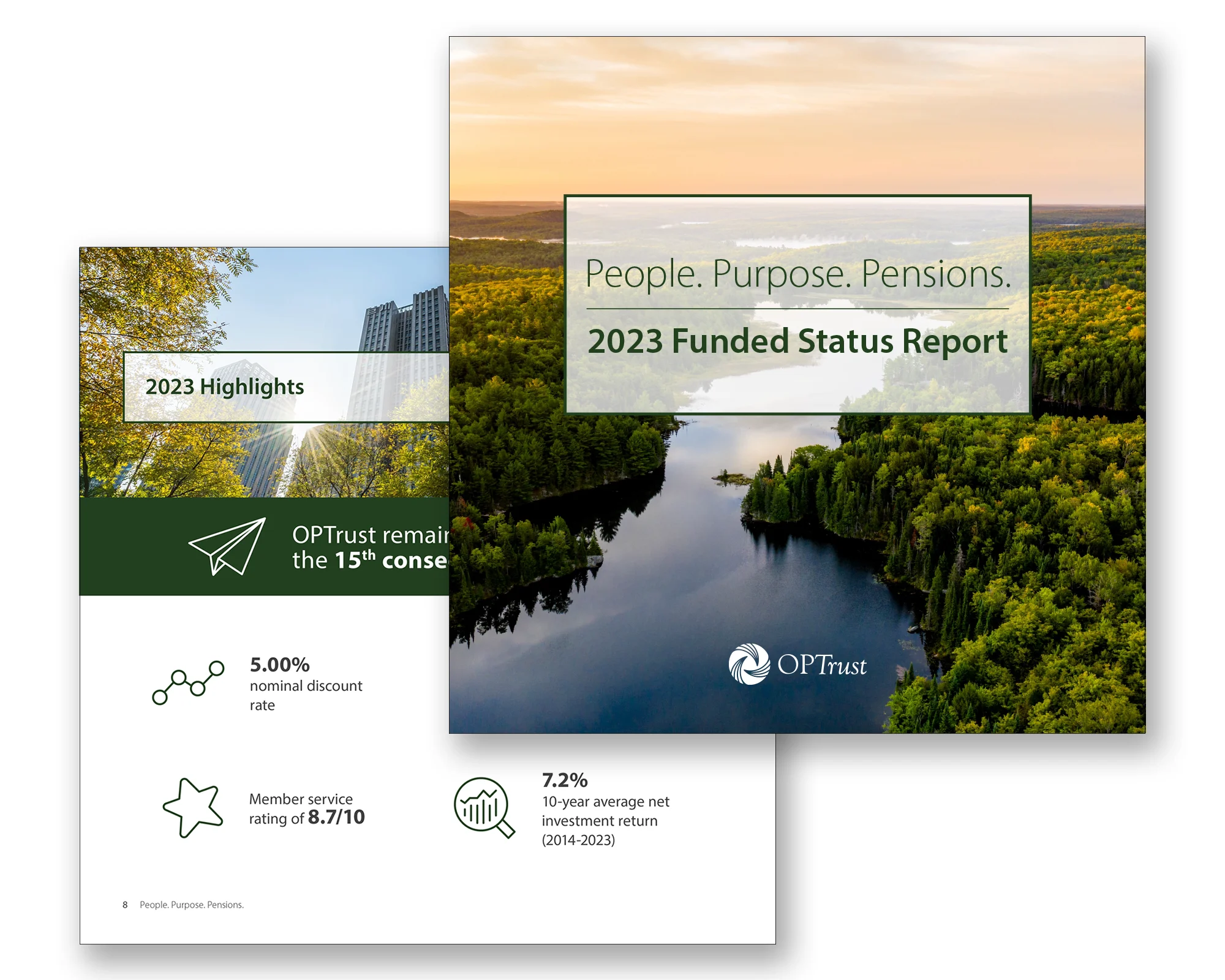The image size is (1225, 980).
Task: Click the divider line under cover tagline
Action: click(797, 309)
